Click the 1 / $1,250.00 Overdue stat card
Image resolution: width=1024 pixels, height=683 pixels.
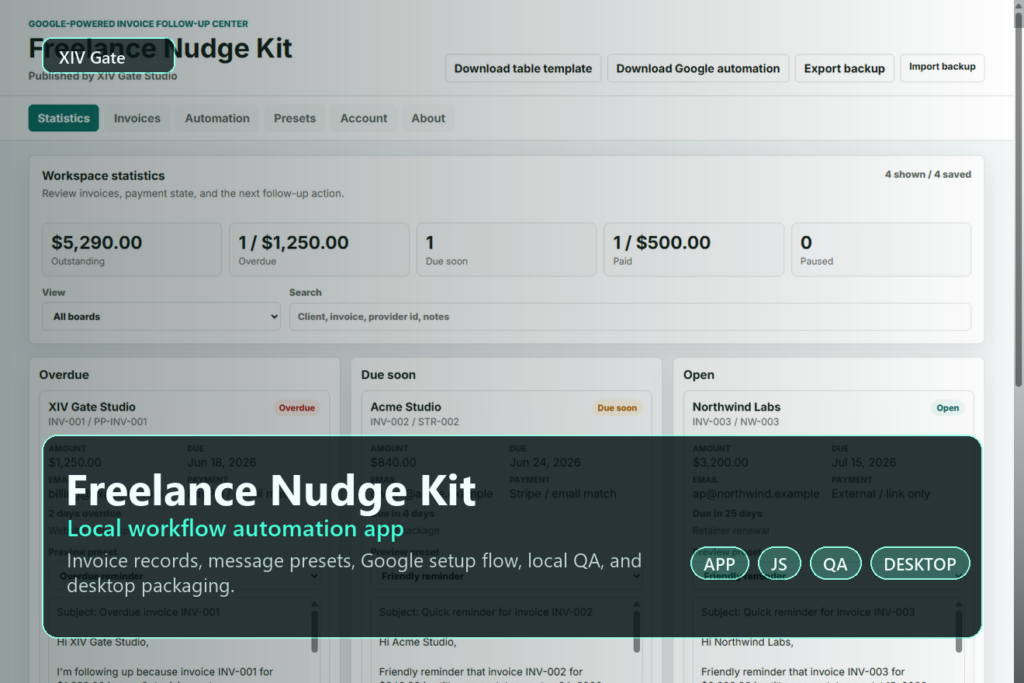point(319,249)
